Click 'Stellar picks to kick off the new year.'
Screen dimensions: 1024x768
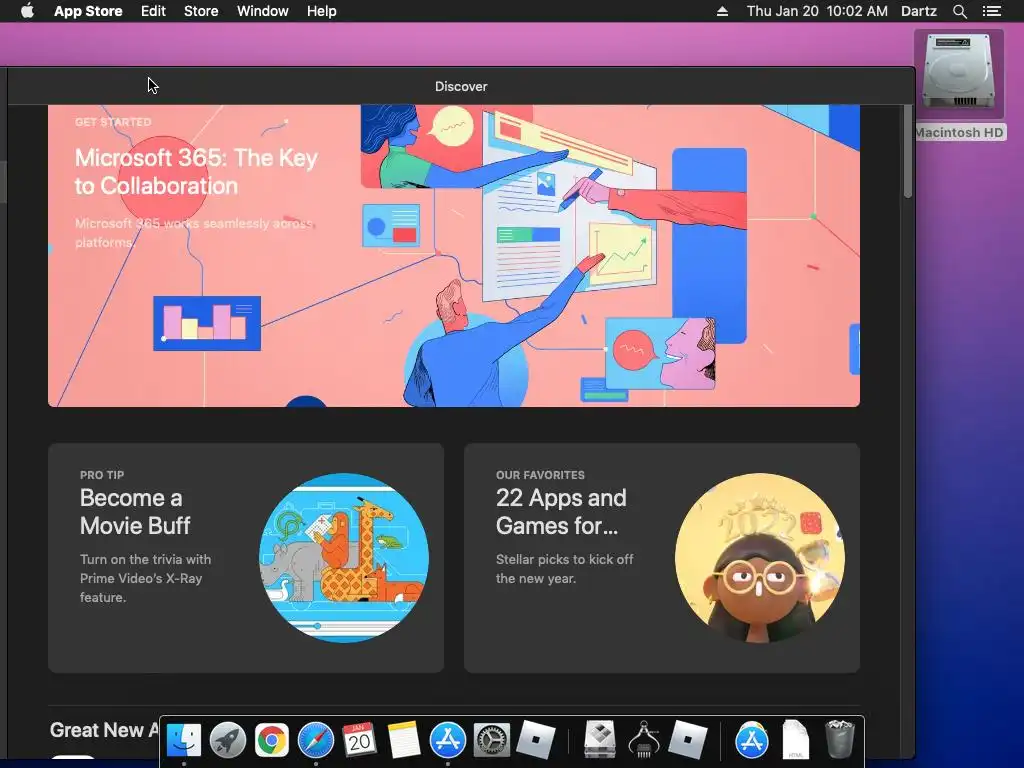[x=564, y=569]
